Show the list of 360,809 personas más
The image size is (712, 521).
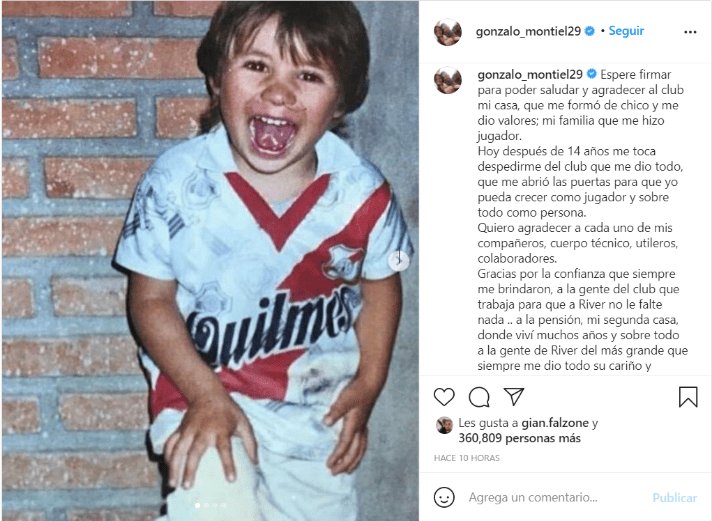click(x=519, y=438)
